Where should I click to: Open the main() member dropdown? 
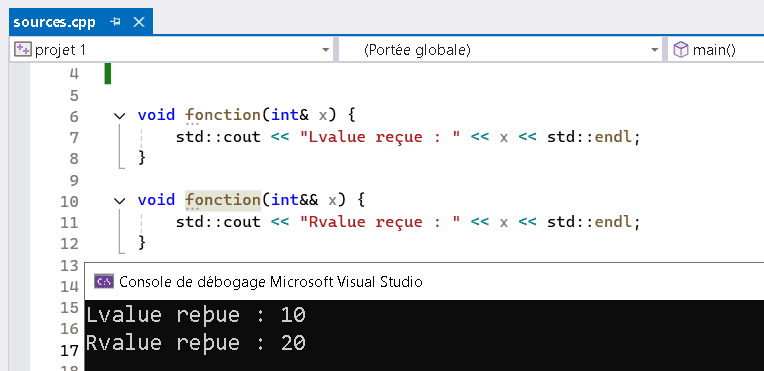click(716, 50)
